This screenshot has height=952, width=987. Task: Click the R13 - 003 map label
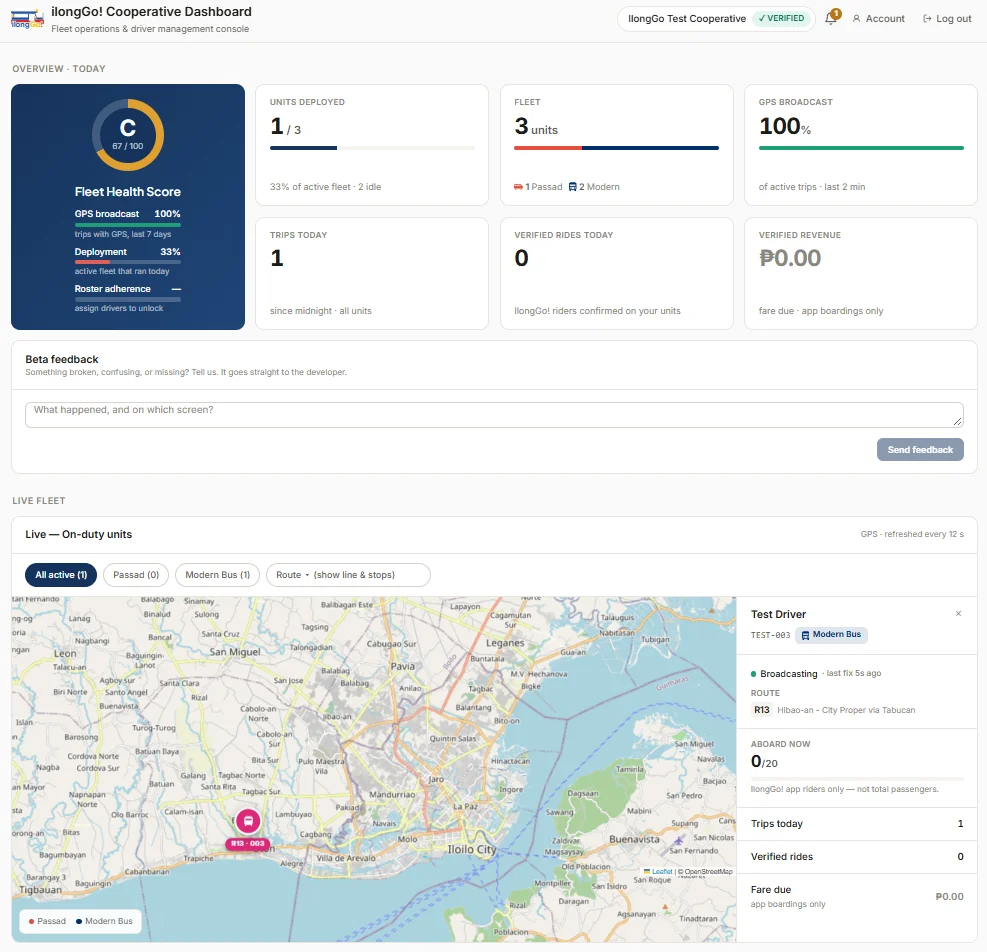tap(247, 844)
